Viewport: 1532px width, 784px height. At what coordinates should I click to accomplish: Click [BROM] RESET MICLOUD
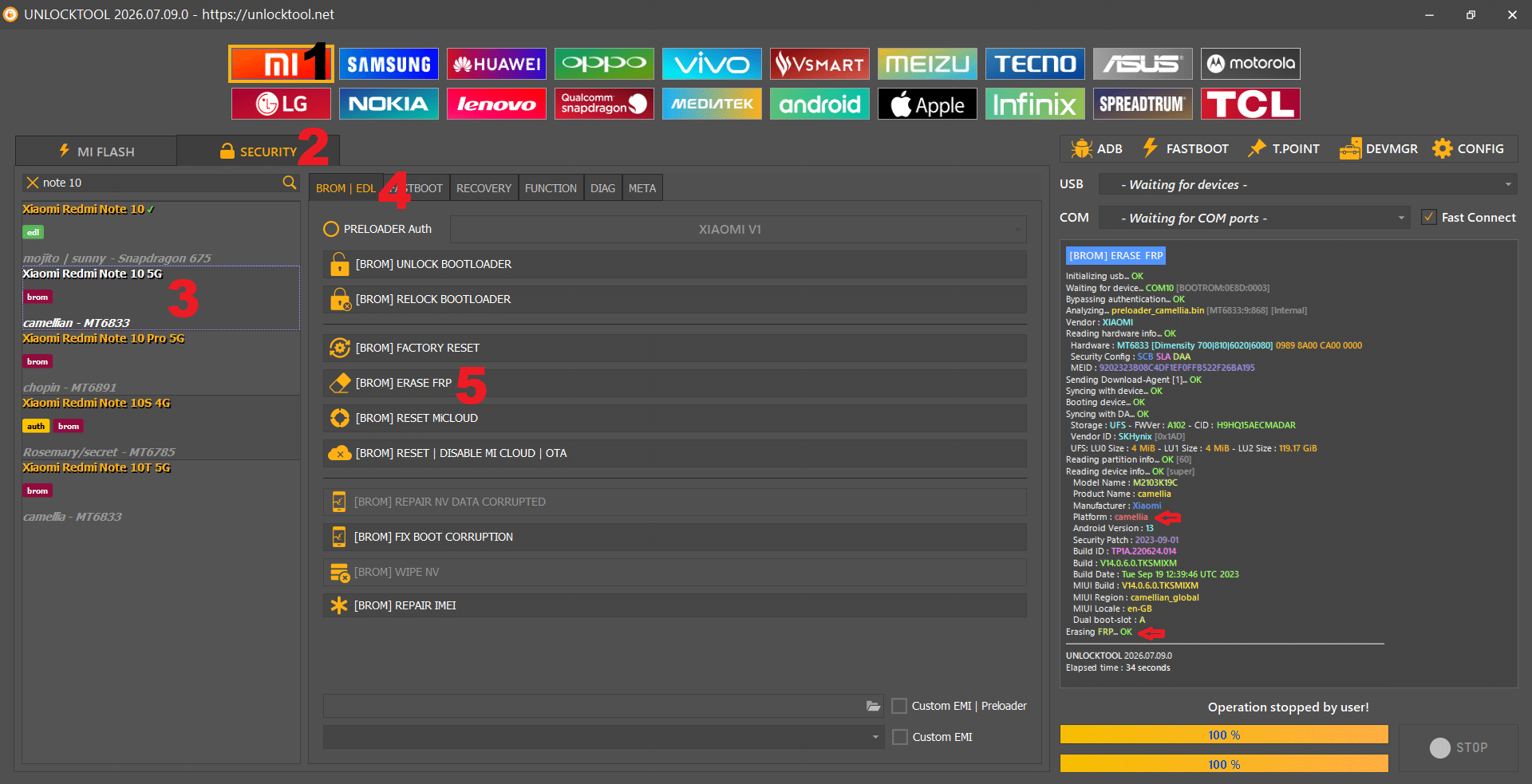tap(674, 418)
